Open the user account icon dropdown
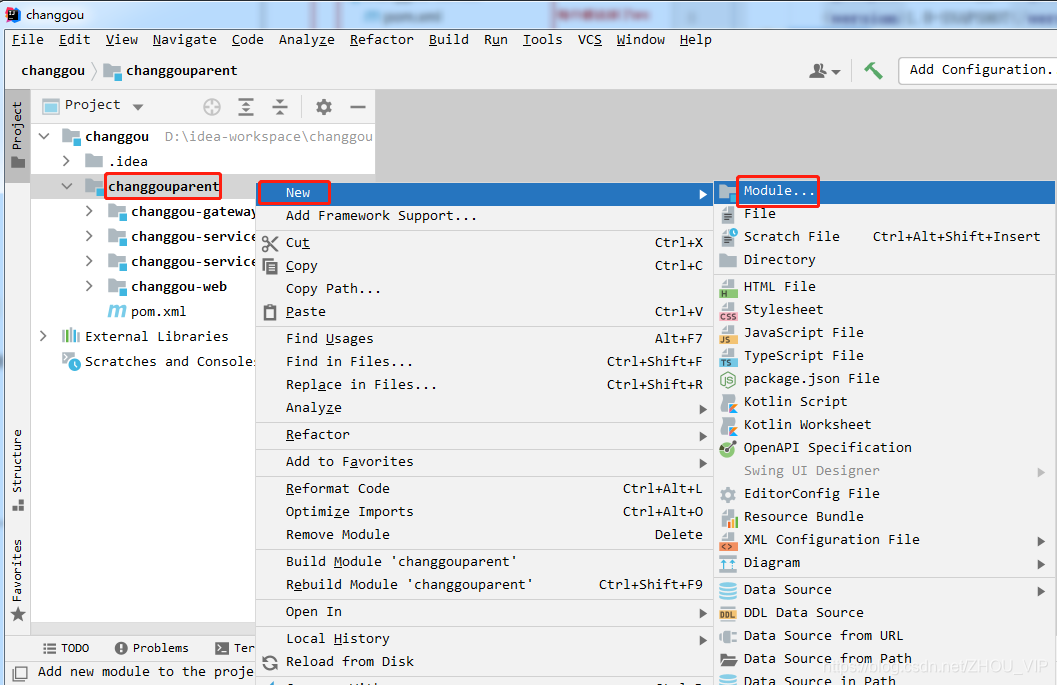The width and height of the screenshot is (1057, 685). tap(824, 71)
